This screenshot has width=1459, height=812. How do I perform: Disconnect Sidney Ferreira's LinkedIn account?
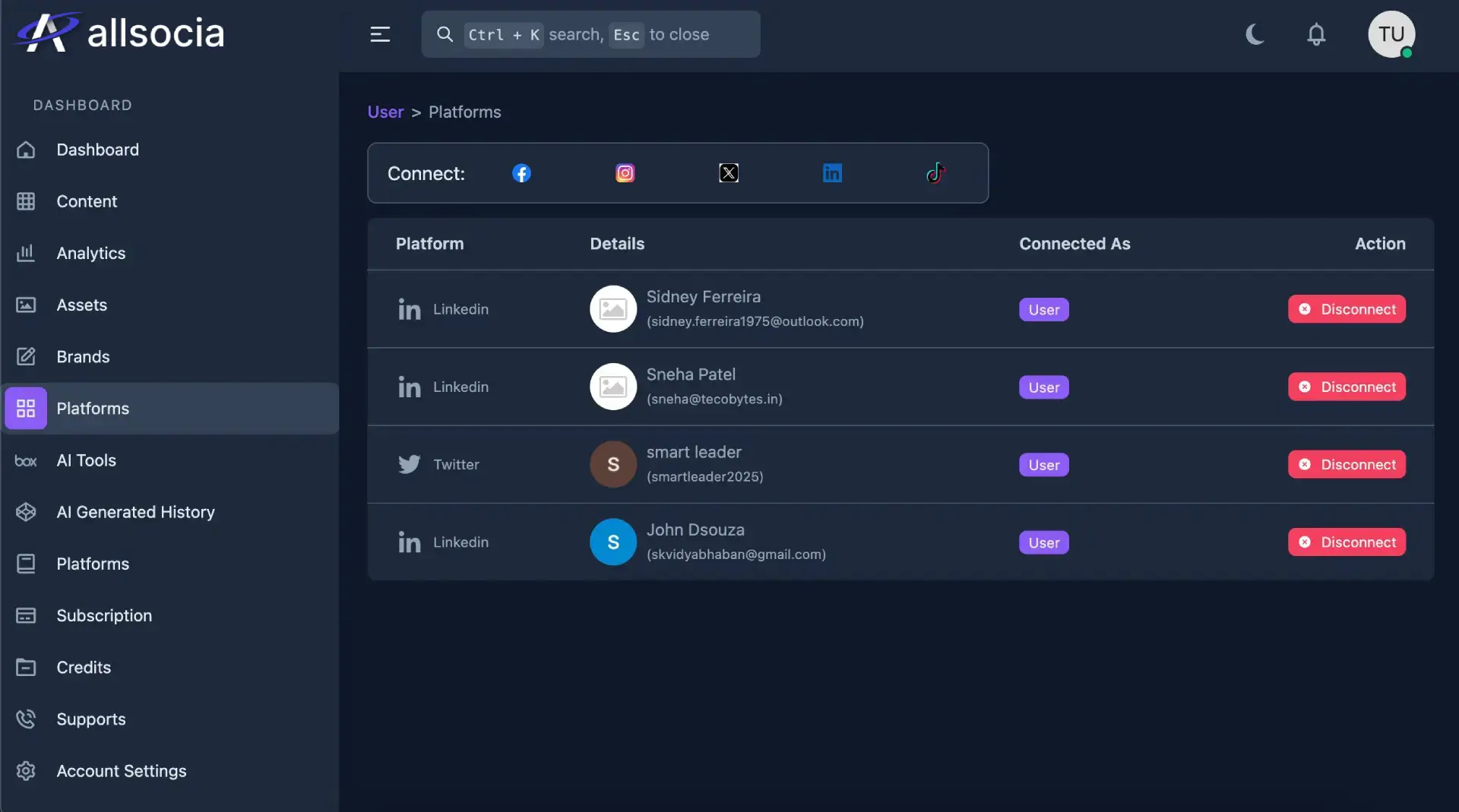[1347, 309]
